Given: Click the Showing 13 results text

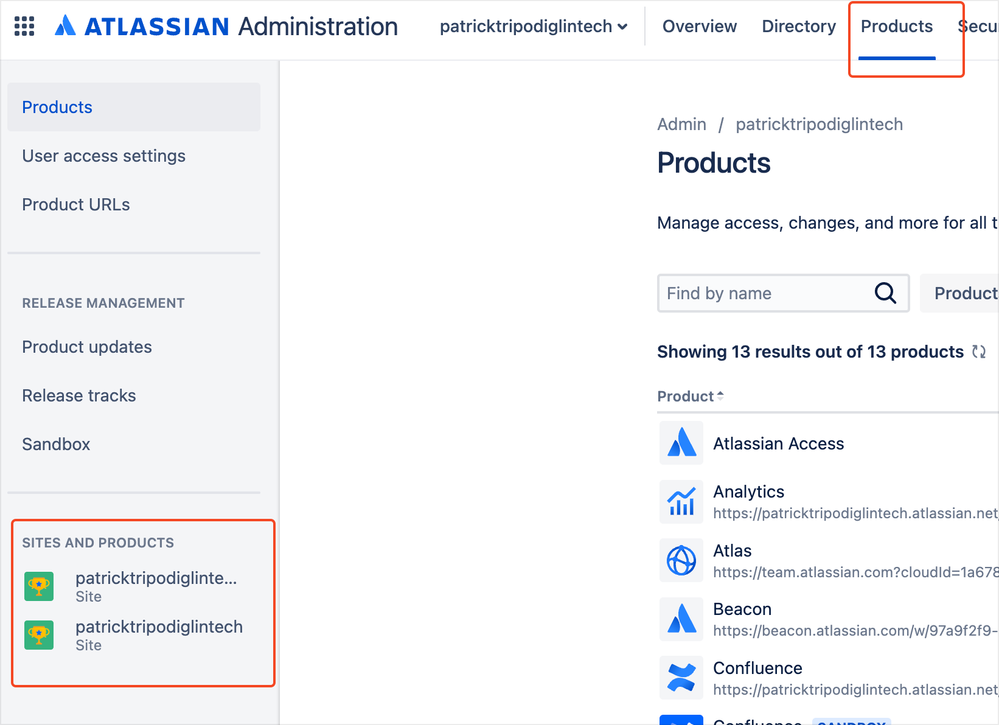Looking at the screenshot, I should coord(810,352).
